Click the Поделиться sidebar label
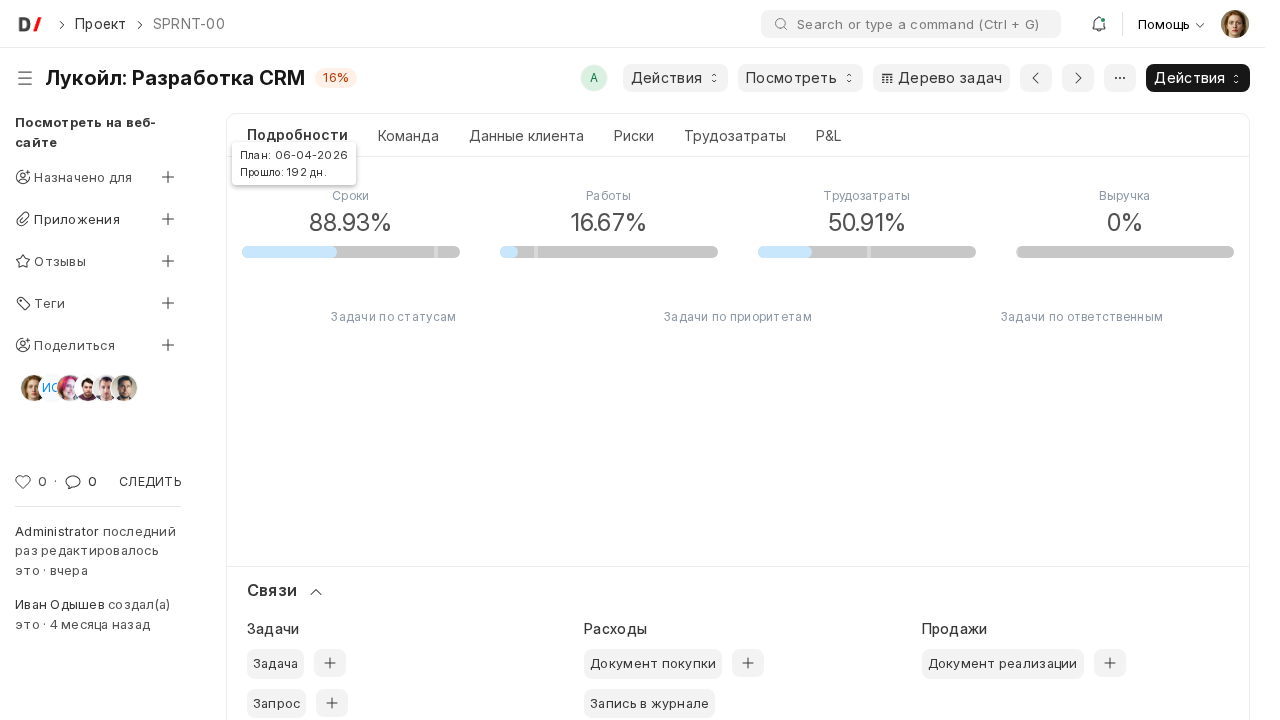Image resolution: width=1280 pixels, height=720 pixels. pyautogui.click(x=74, y=345)
